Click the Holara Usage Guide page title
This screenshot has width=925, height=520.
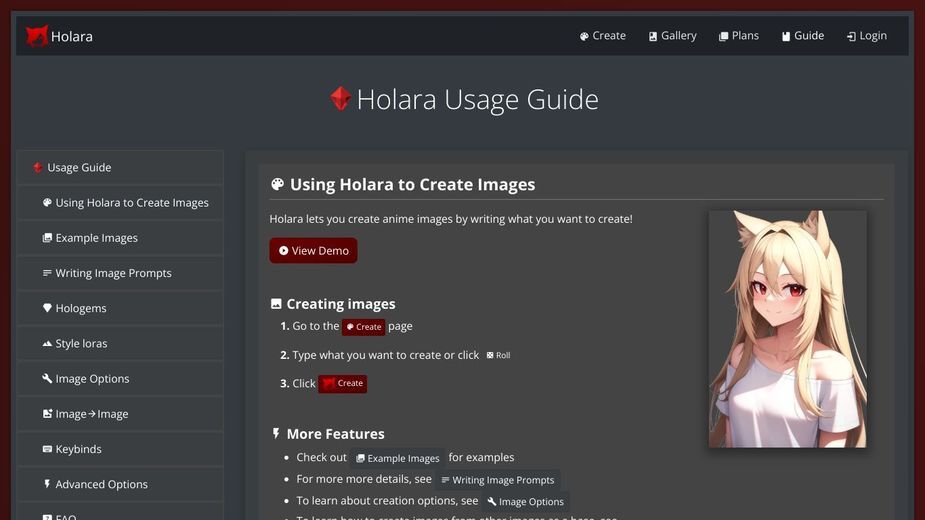pos(477,99)
